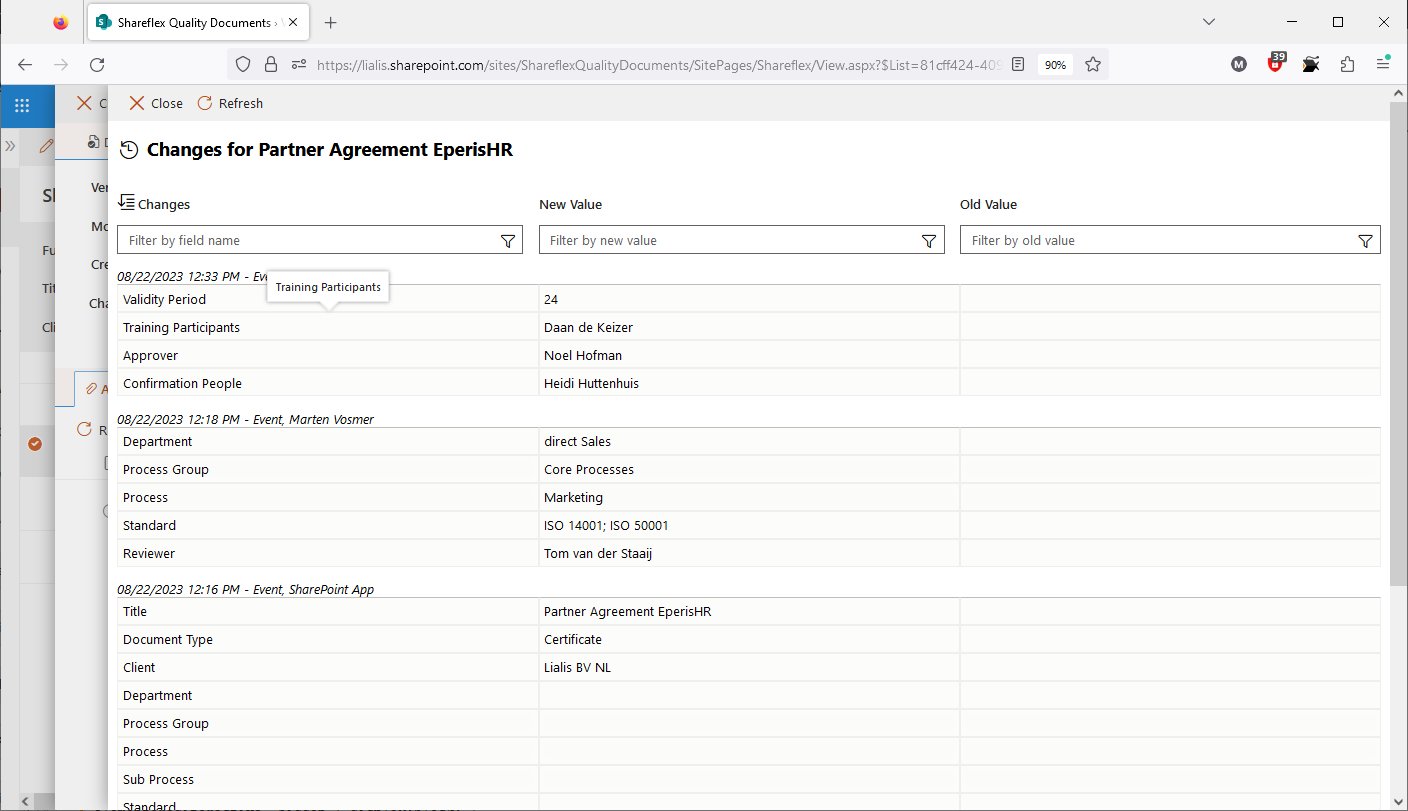Go back with browser back arrow
This screenshot has height=811, width=1408.
[25, 64]
